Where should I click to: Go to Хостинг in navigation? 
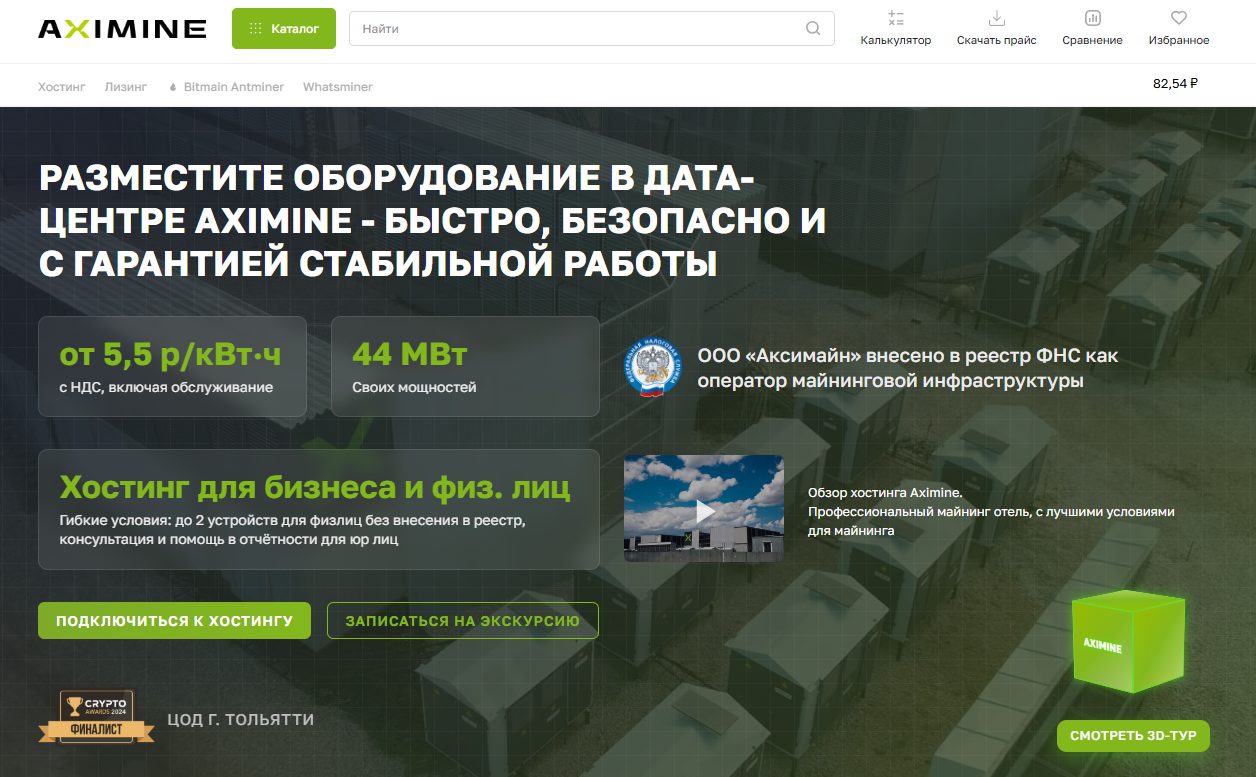coord(62,87)
